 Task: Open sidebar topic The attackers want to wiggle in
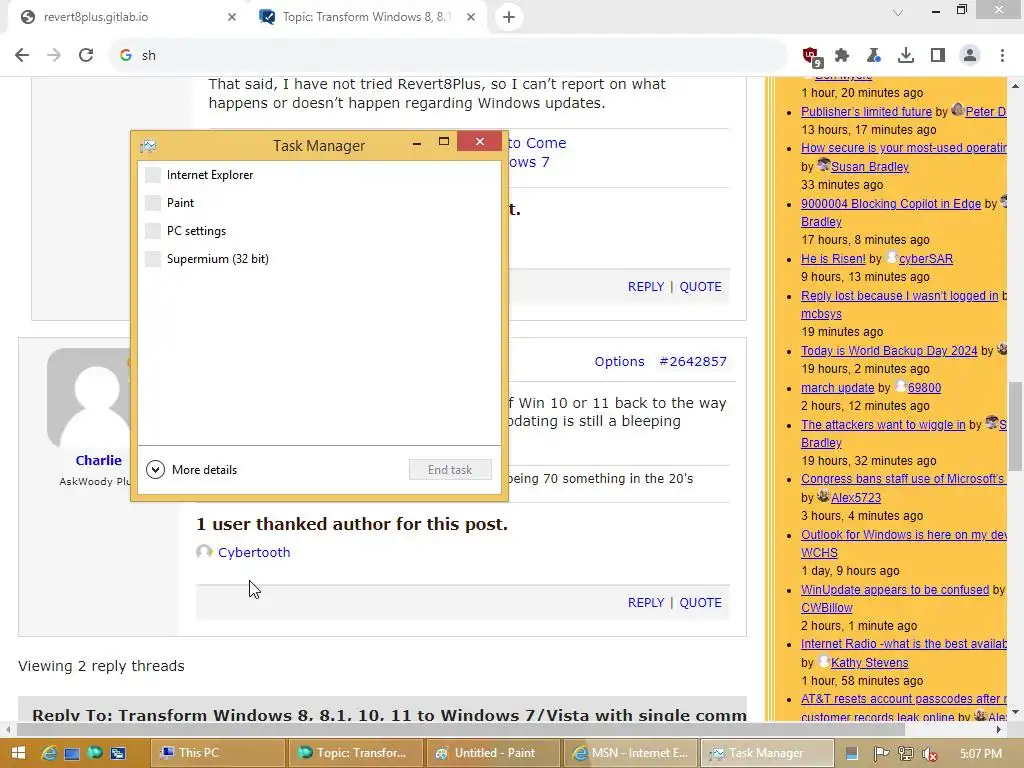point(883,424)
